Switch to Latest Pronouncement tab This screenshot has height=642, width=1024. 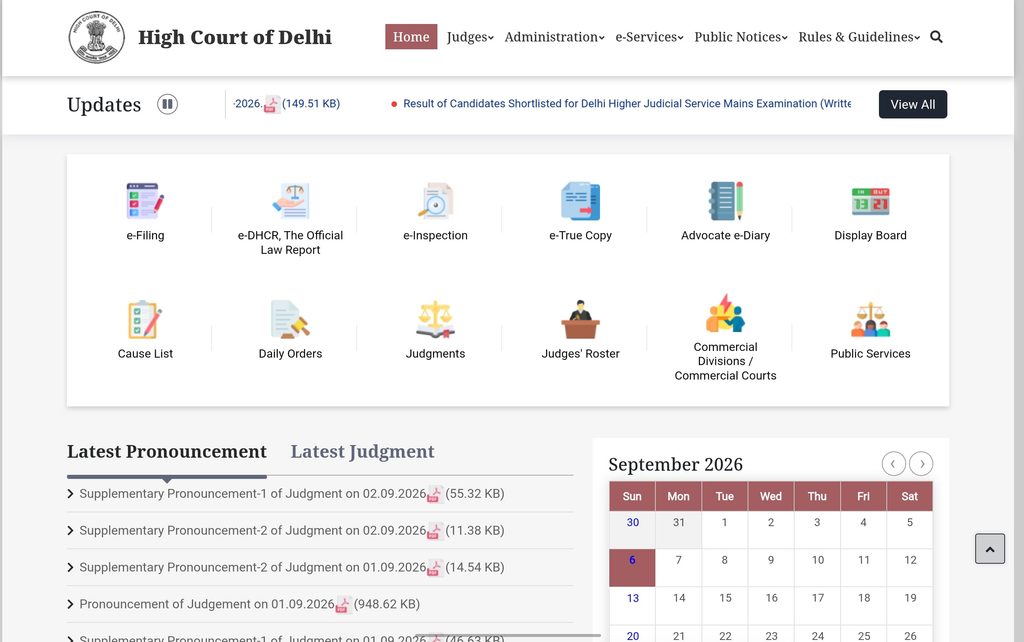pos(167,451)
